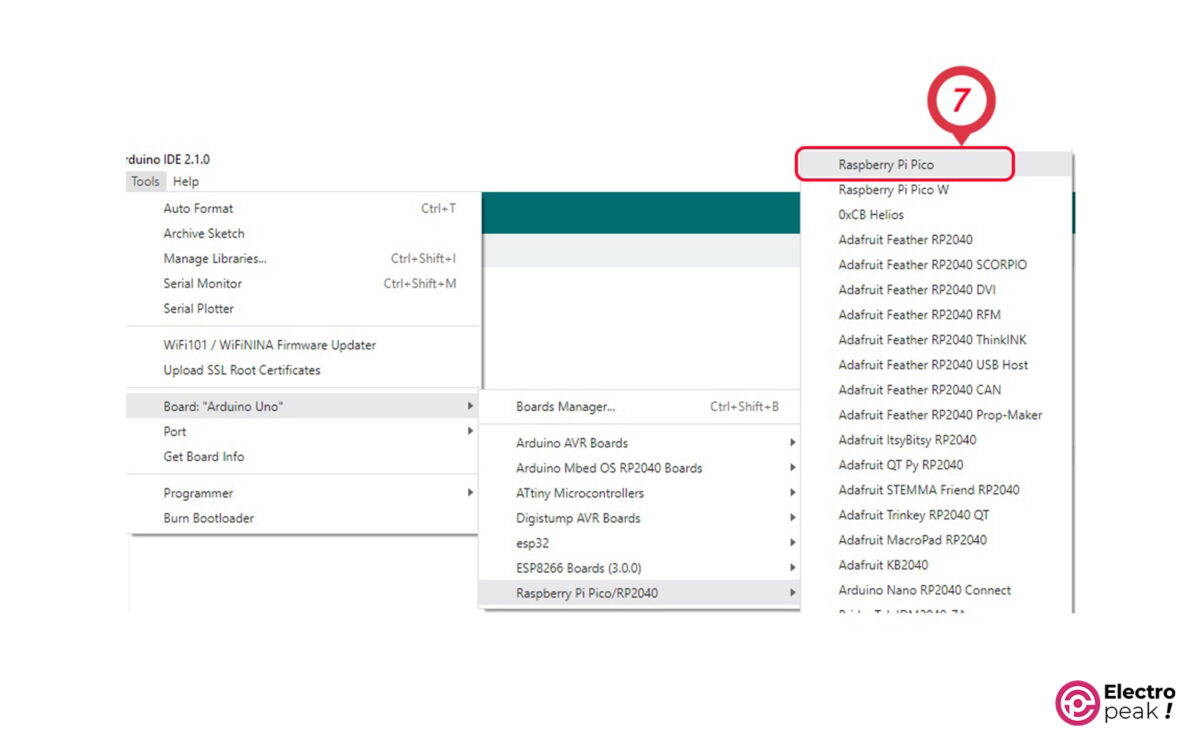This screenshot has height=750, width=1200.
Task: Expand the esp32 boards submenu
Action: (534, 543)
